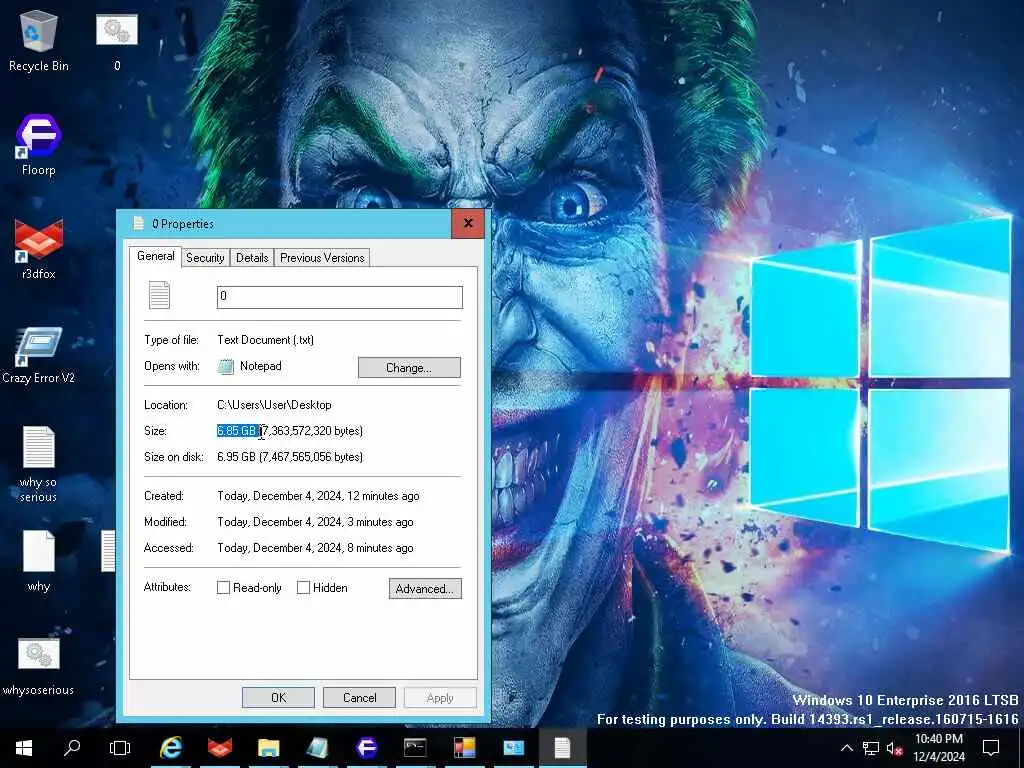
Task: Open network status tray icon
Action: [x=871, y=748]
